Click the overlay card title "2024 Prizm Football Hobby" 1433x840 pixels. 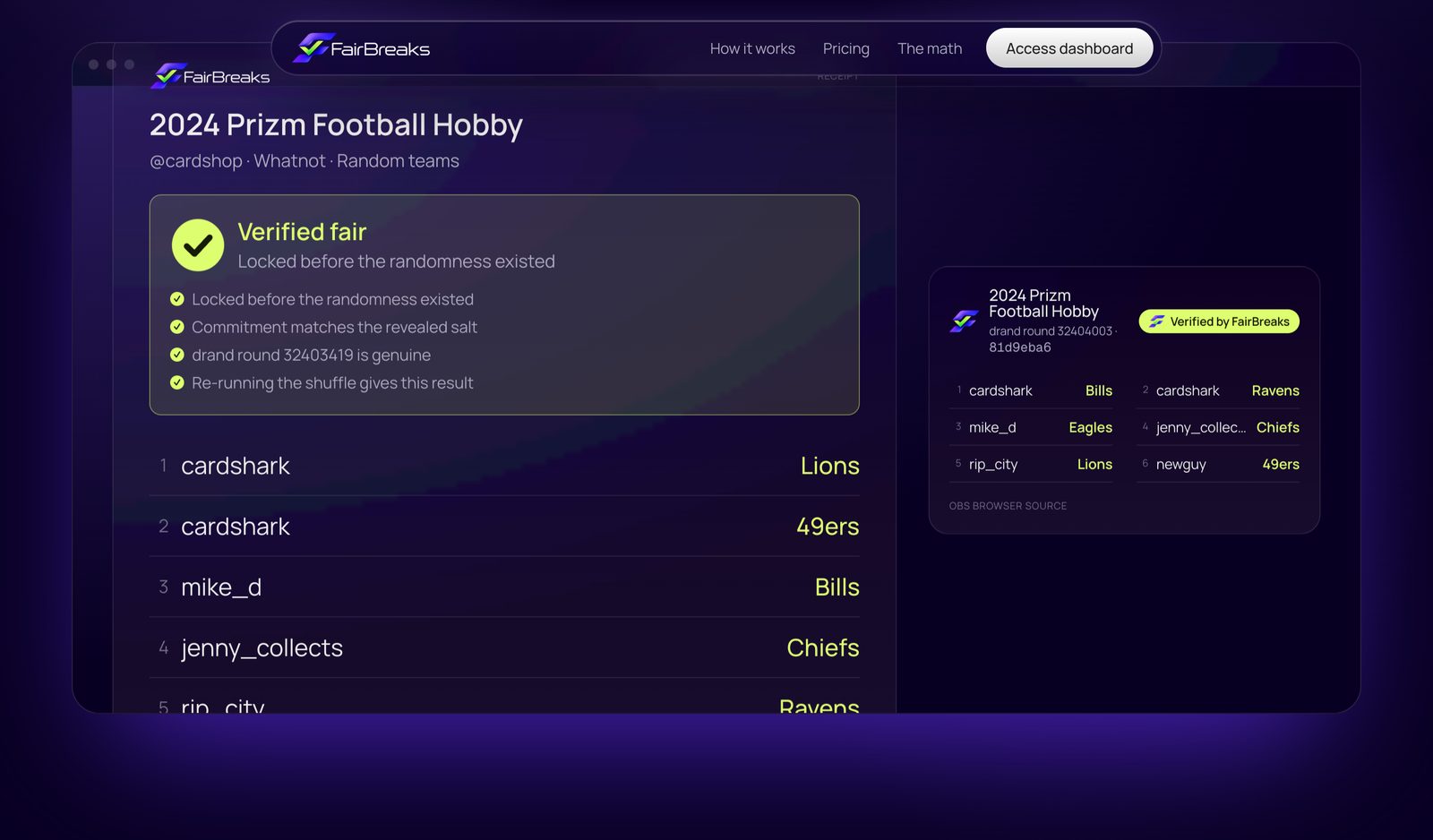click(x=1043, y=304)
